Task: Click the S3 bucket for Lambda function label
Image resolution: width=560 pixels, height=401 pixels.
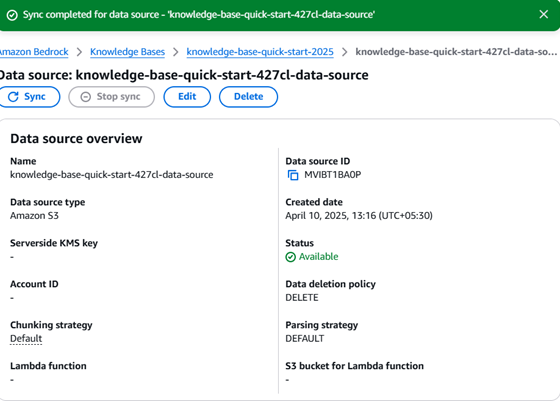Action: 355,366
